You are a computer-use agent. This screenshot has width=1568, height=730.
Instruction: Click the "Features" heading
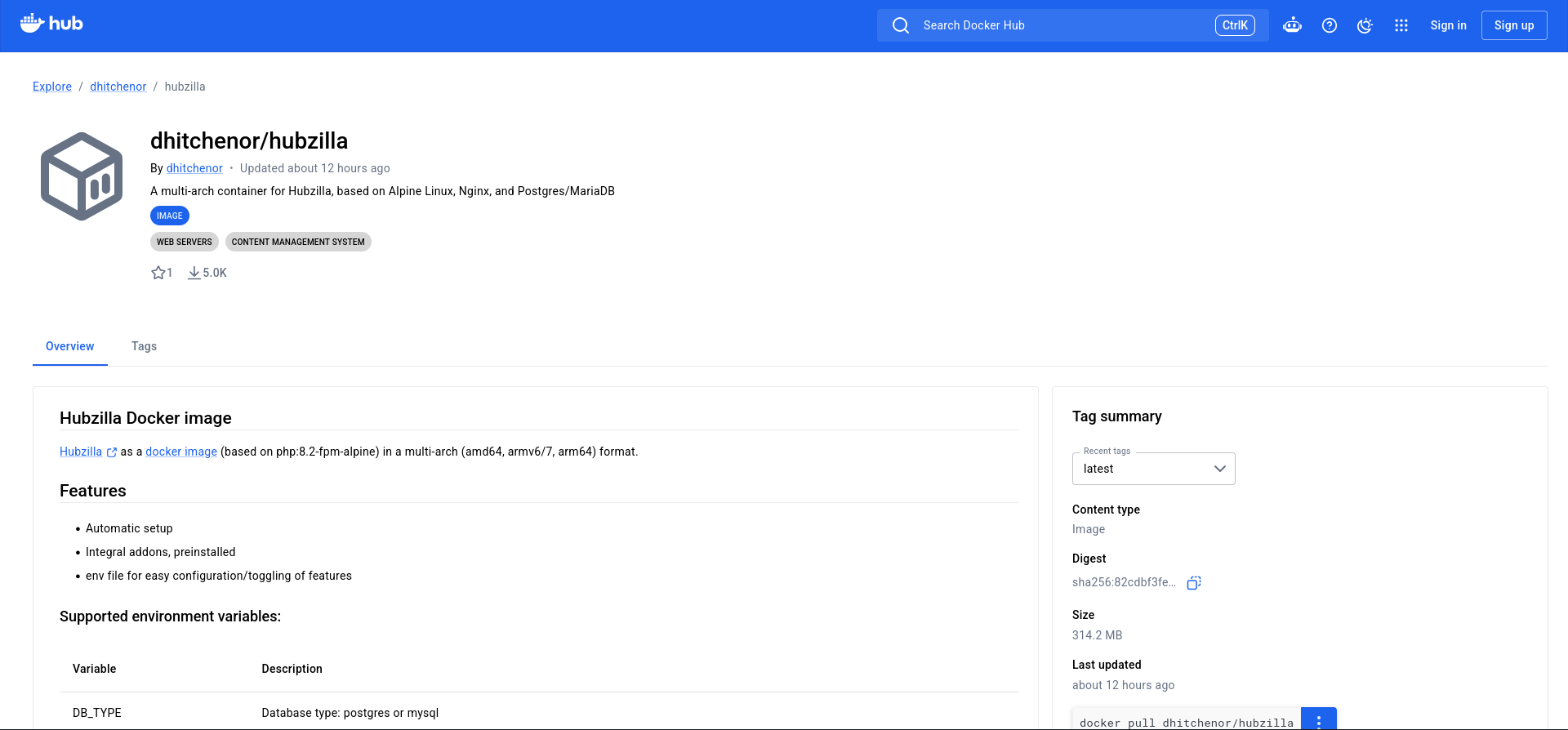93,491
